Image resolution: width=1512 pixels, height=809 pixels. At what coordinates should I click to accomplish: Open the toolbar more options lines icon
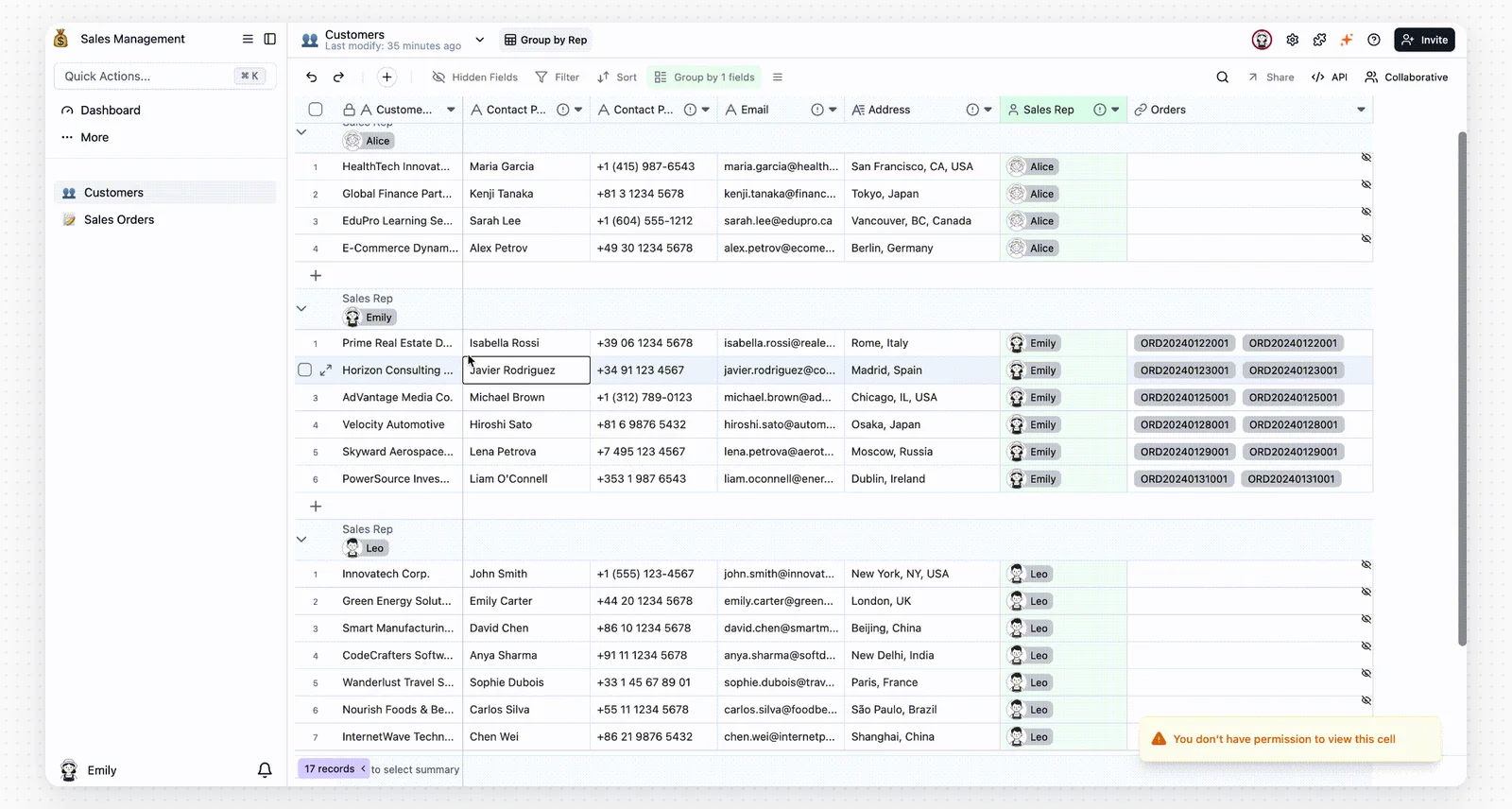pyautogui.click(x=778, y=77)
